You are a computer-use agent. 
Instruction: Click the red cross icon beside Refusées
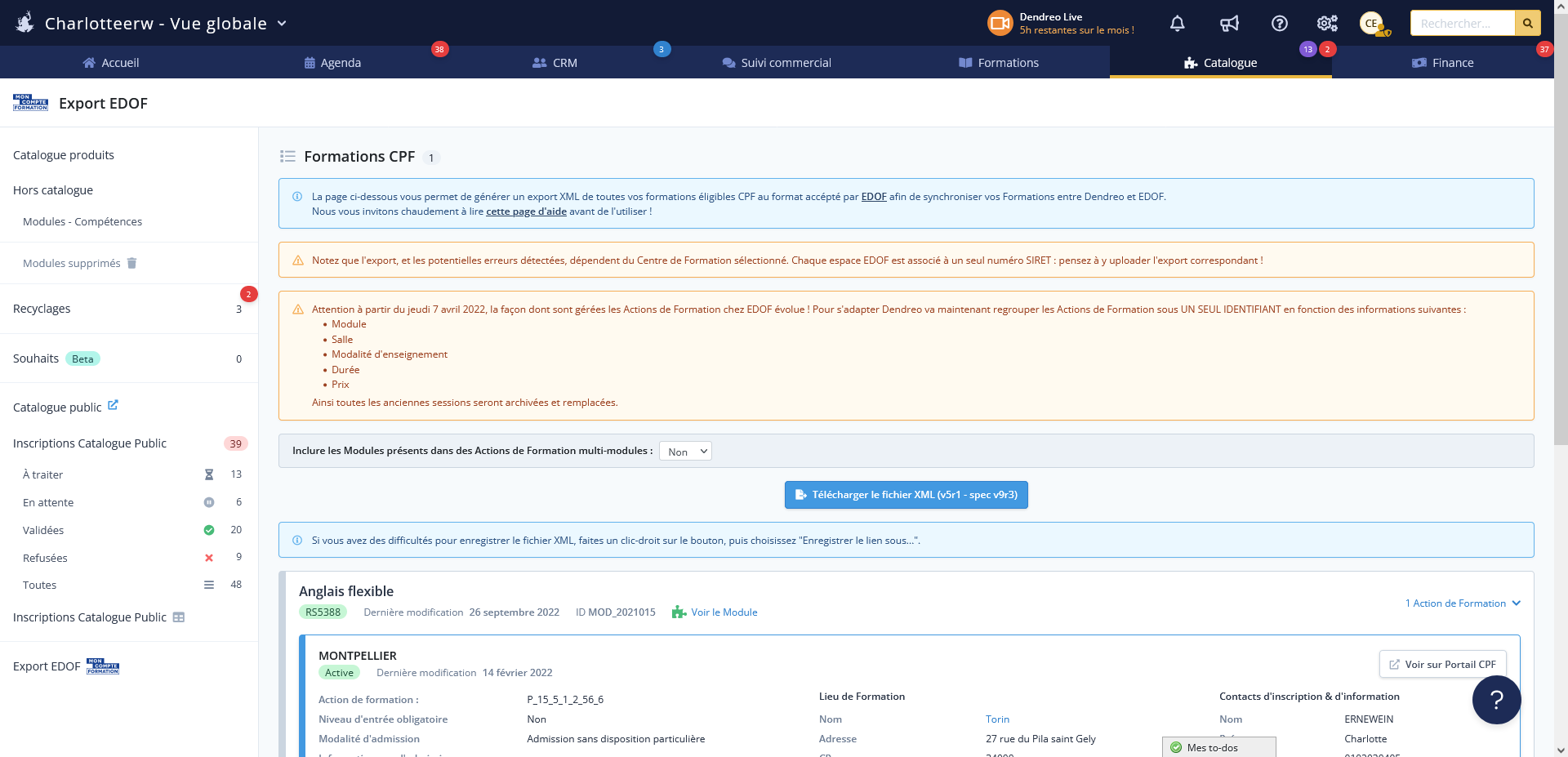(209, 558)
